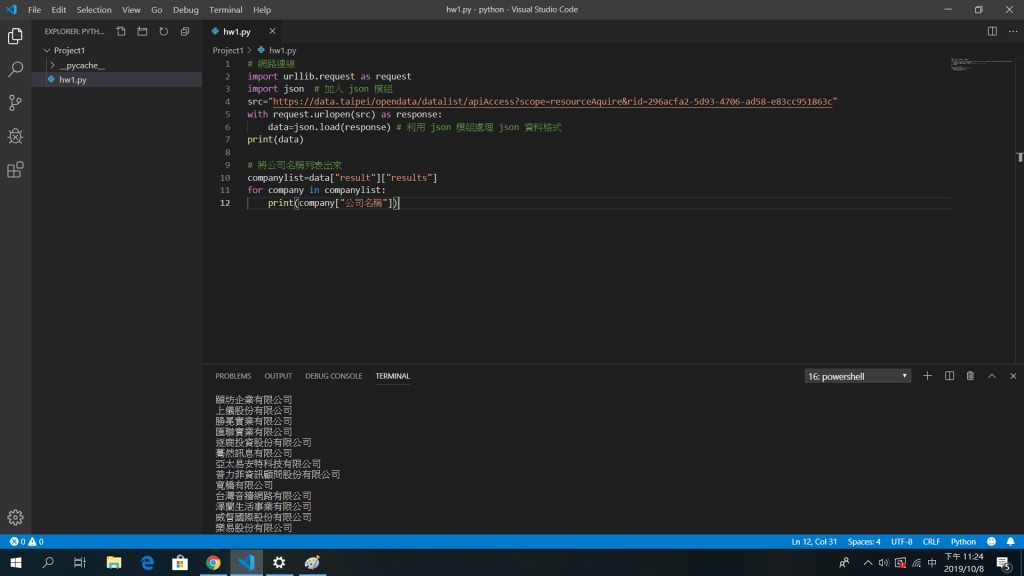Screen dimensions: 1024x576
Task: Click hw1.py in the breadcrumb
Action: [x=282, y=50]
